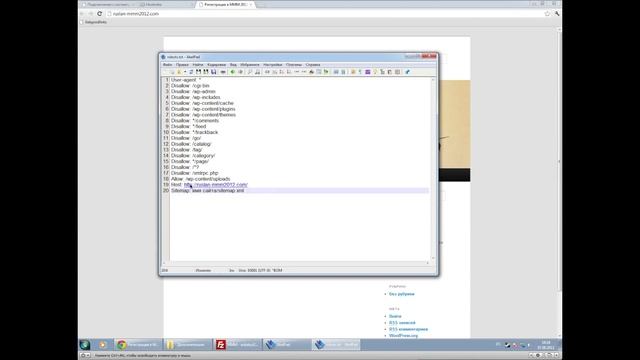640x360 pixels.
Task: Open the Справка menu in AkelPad
Action: [x=313, y=64]
